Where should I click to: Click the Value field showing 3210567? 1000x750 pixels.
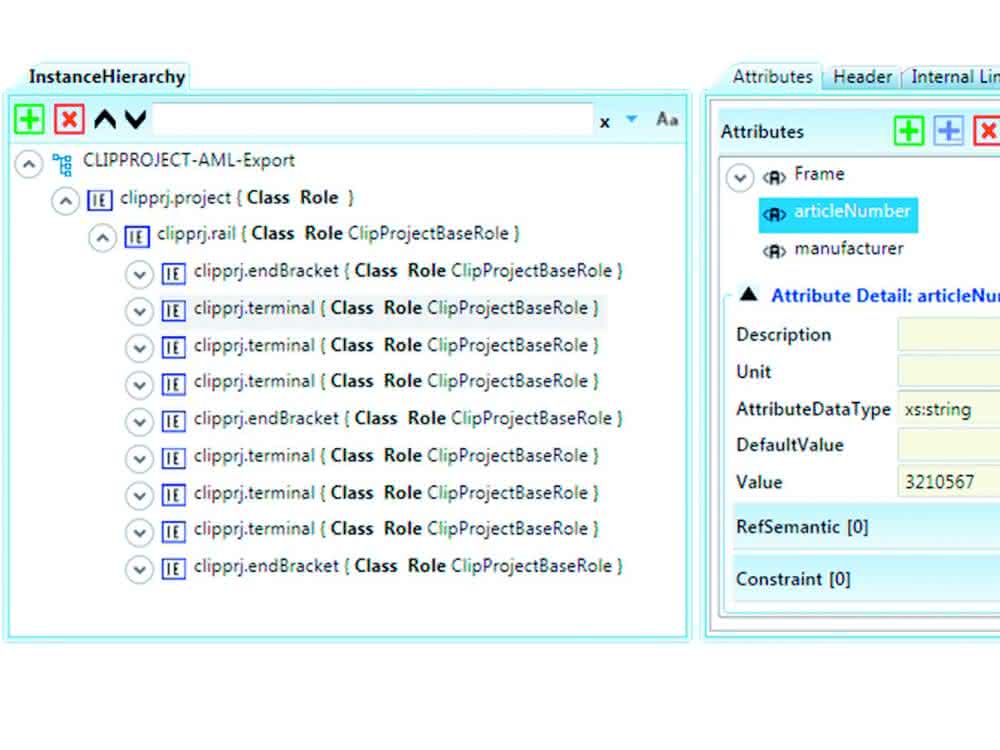click(949, 482)
